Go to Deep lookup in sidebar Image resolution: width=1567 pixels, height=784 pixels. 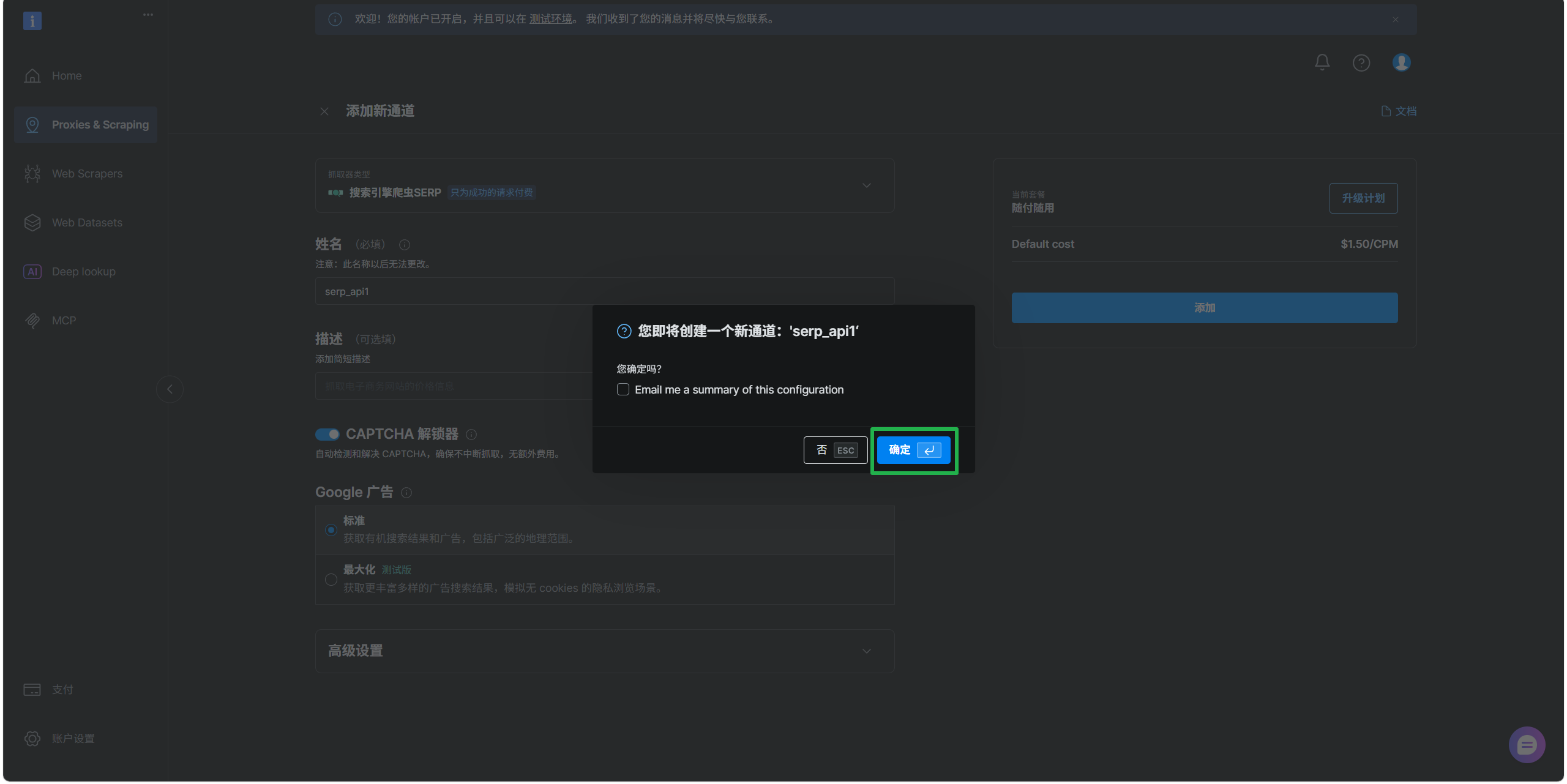[83, 272]
